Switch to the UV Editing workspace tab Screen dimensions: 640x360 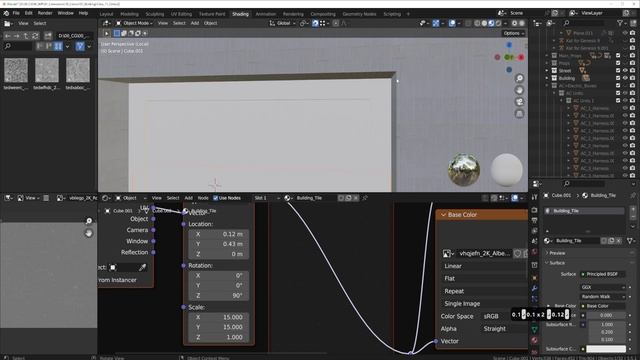coord(181,14)
